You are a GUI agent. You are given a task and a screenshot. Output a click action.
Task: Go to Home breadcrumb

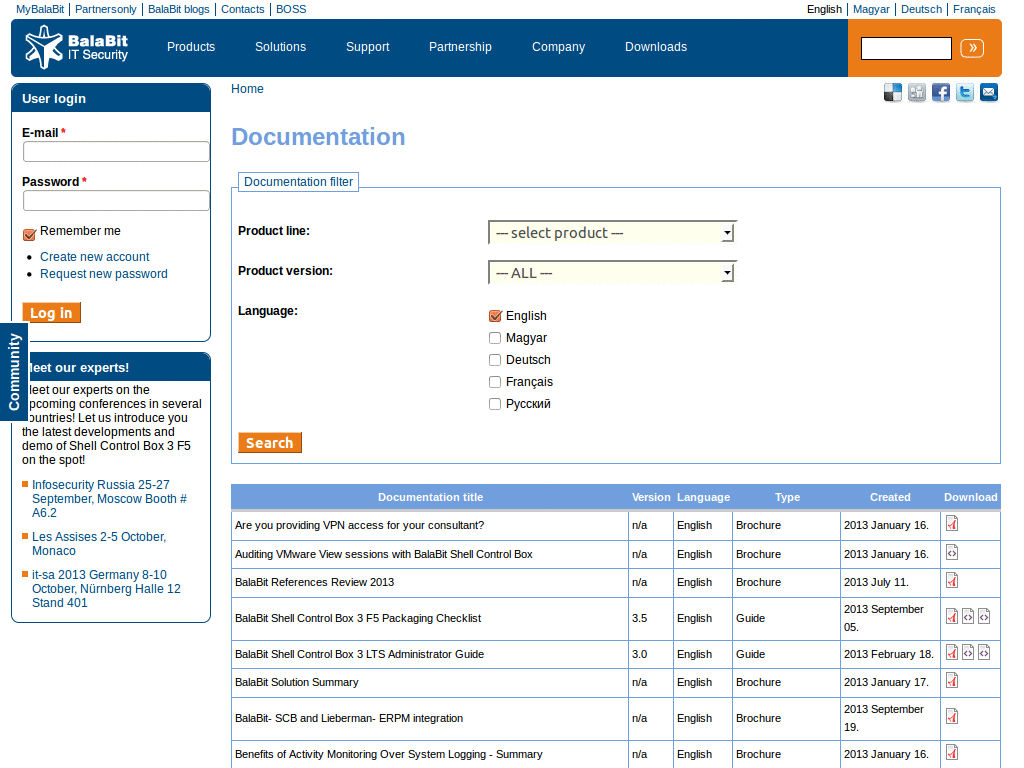[x=248, y=89]
